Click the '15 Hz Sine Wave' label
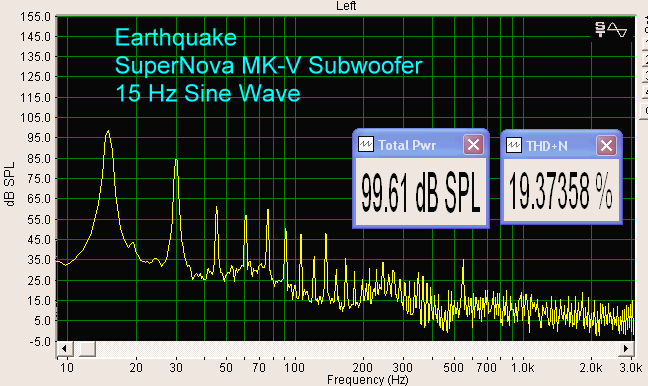 [x=208, y=93]
